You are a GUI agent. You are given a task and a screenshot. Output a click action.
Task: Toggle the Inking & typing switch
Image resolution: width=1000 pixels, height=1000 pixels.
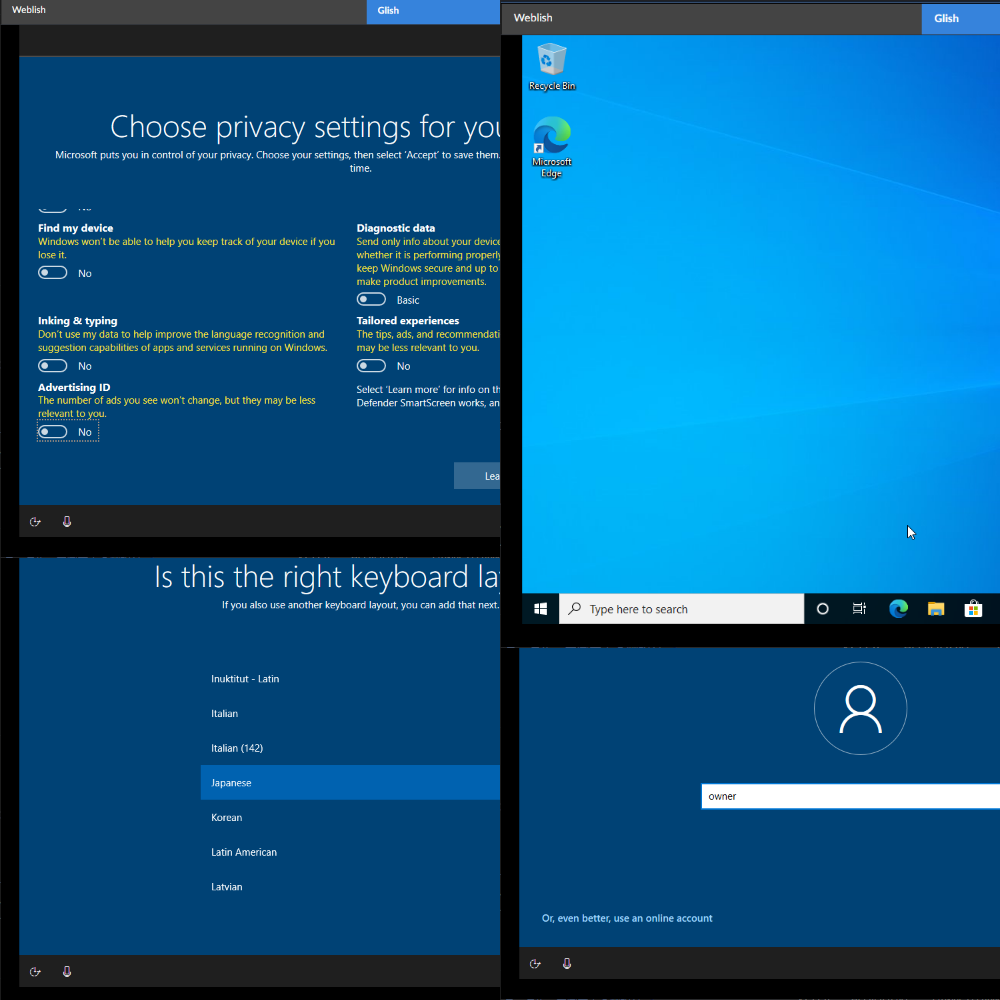click(x=52, y=365)
